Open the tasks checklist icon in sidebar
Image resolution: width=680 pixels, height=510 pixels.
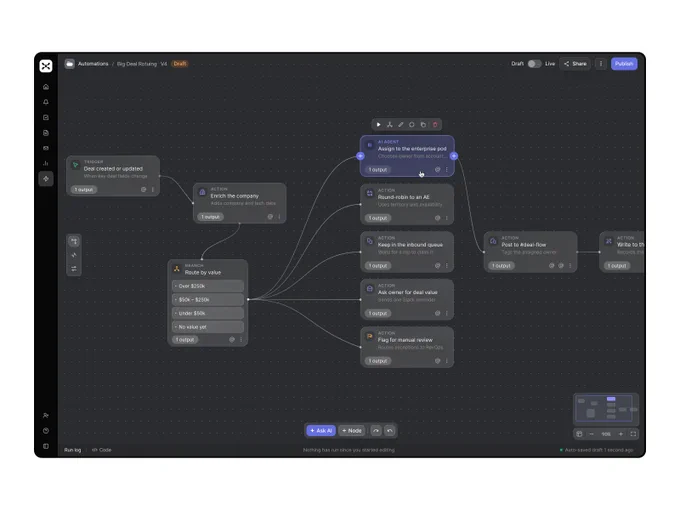pos(46,118)
